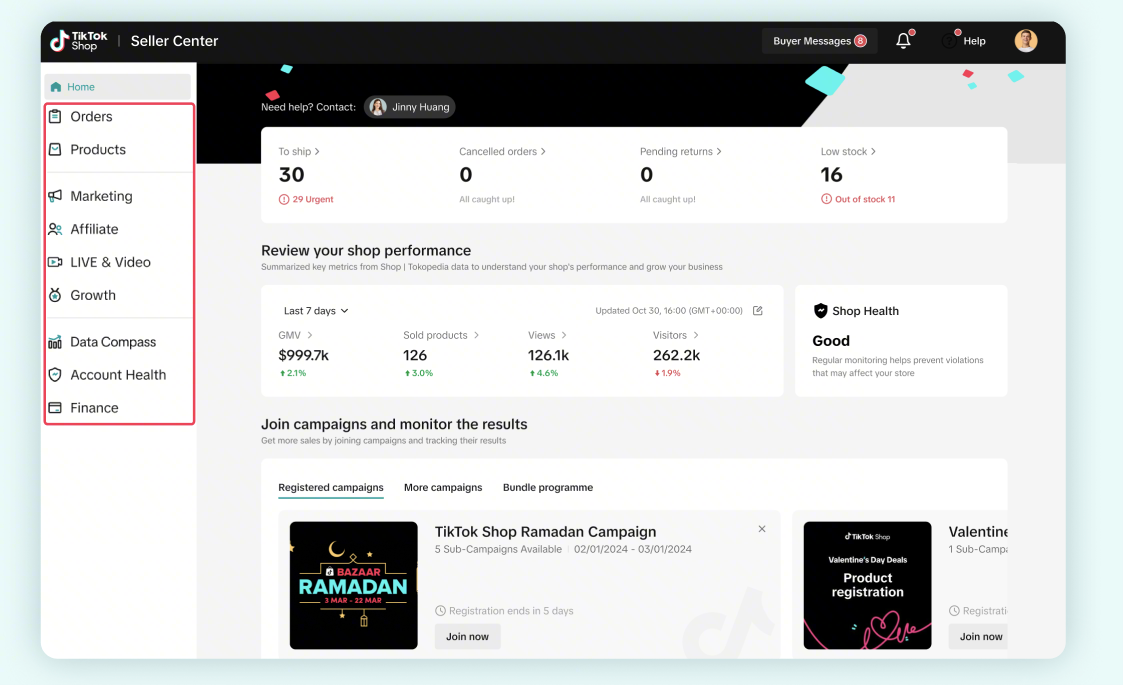Join the Ramadan Campaign now

click(x=468, y=636)
